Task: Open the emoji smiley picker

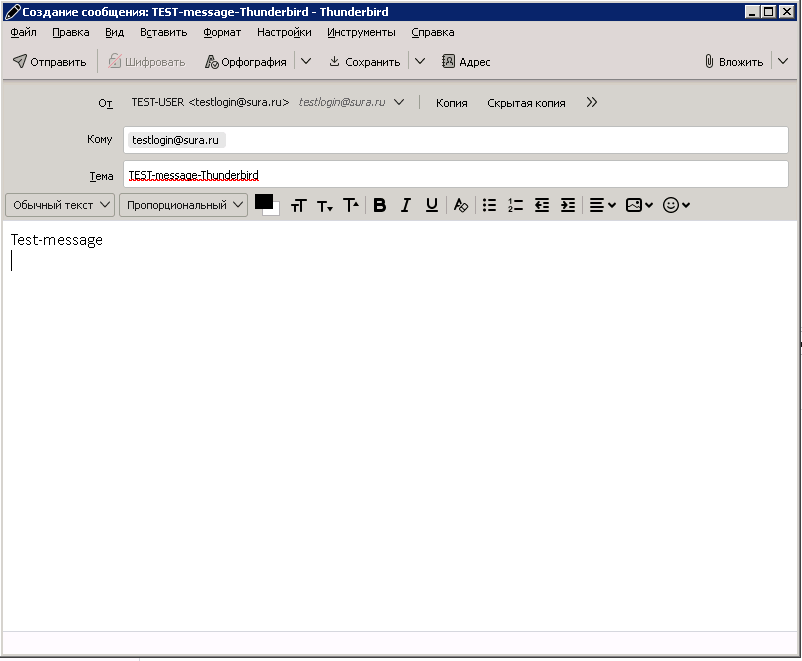Action: 677,205
